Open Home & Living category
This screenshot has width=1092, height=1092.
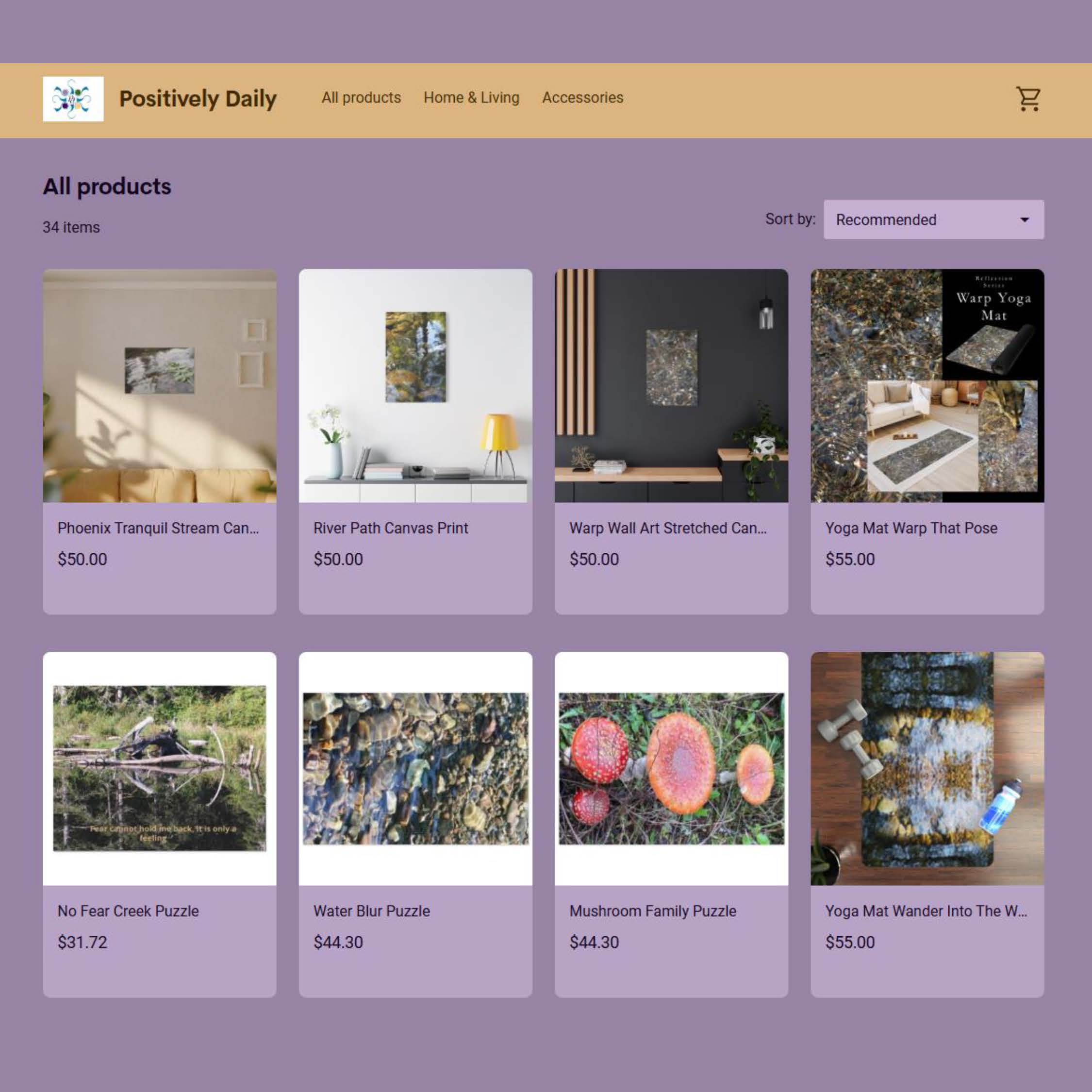[x=471, y=98]
